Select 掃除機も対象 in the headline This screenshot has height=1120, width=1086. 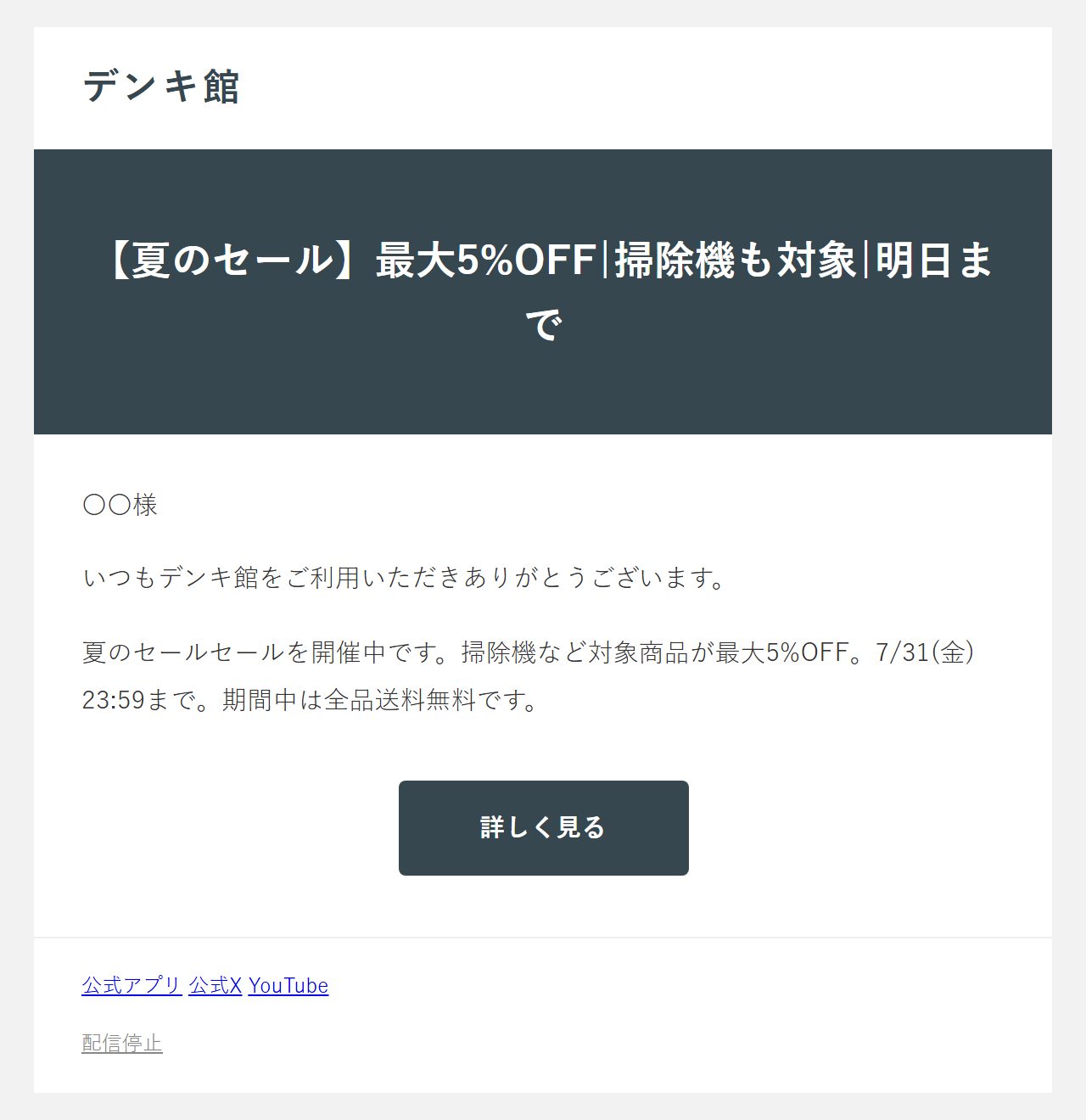(736, 260)
